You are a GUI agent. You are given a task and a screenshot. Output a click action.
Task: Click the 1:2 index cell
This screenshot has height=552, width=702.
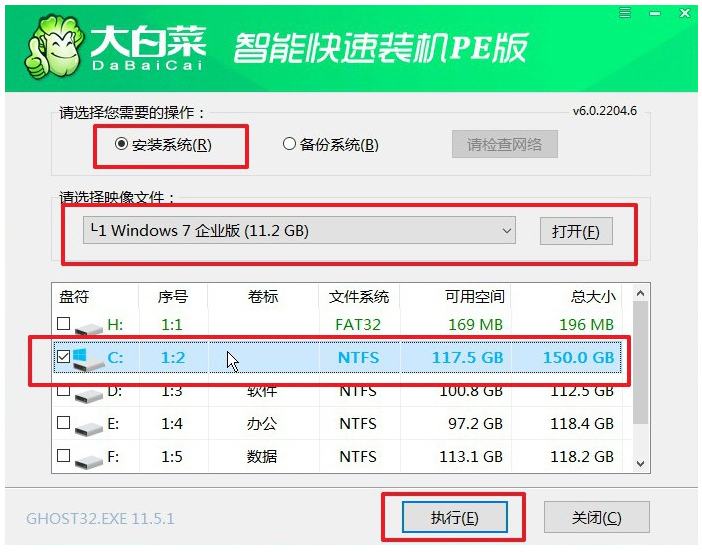click(173, 357)
